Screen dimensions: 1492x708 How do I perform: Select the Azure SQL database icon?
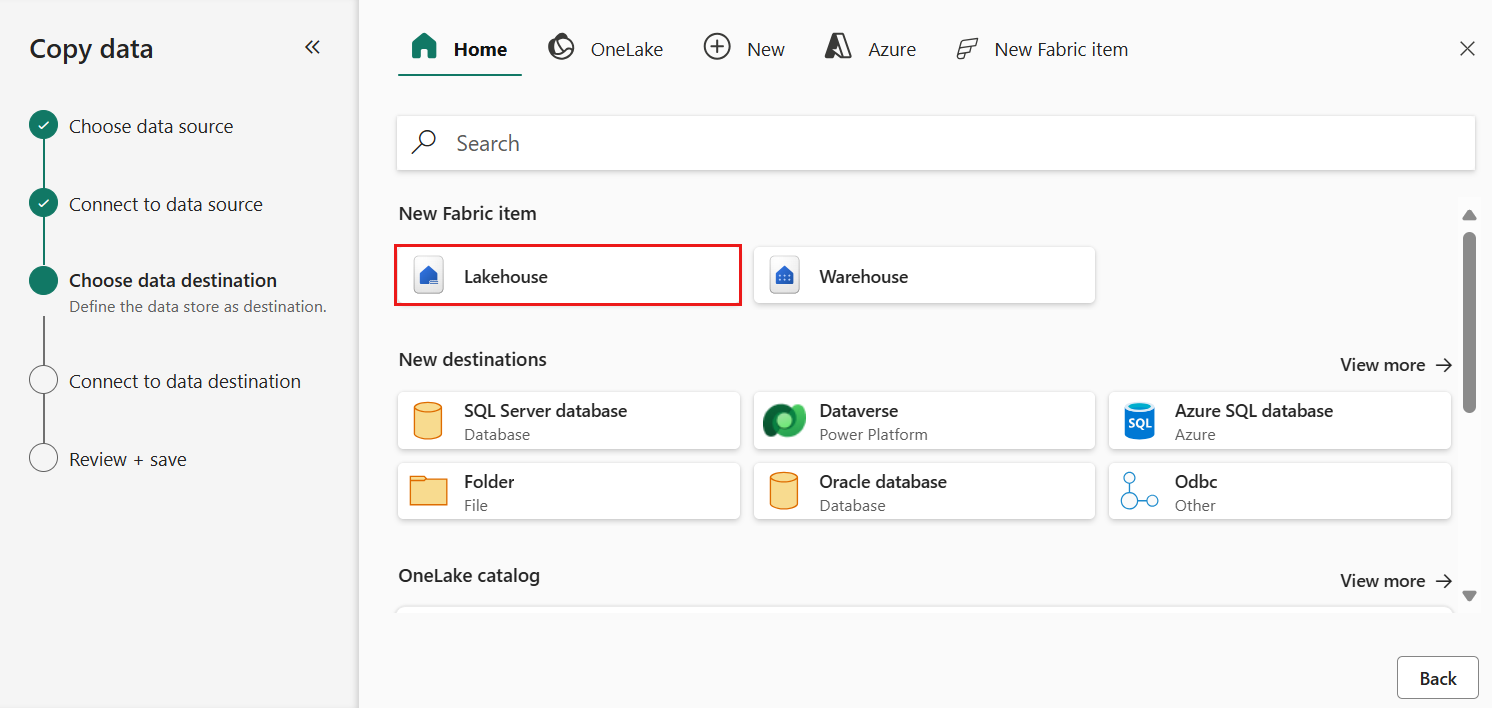(x=1139, y=421)
